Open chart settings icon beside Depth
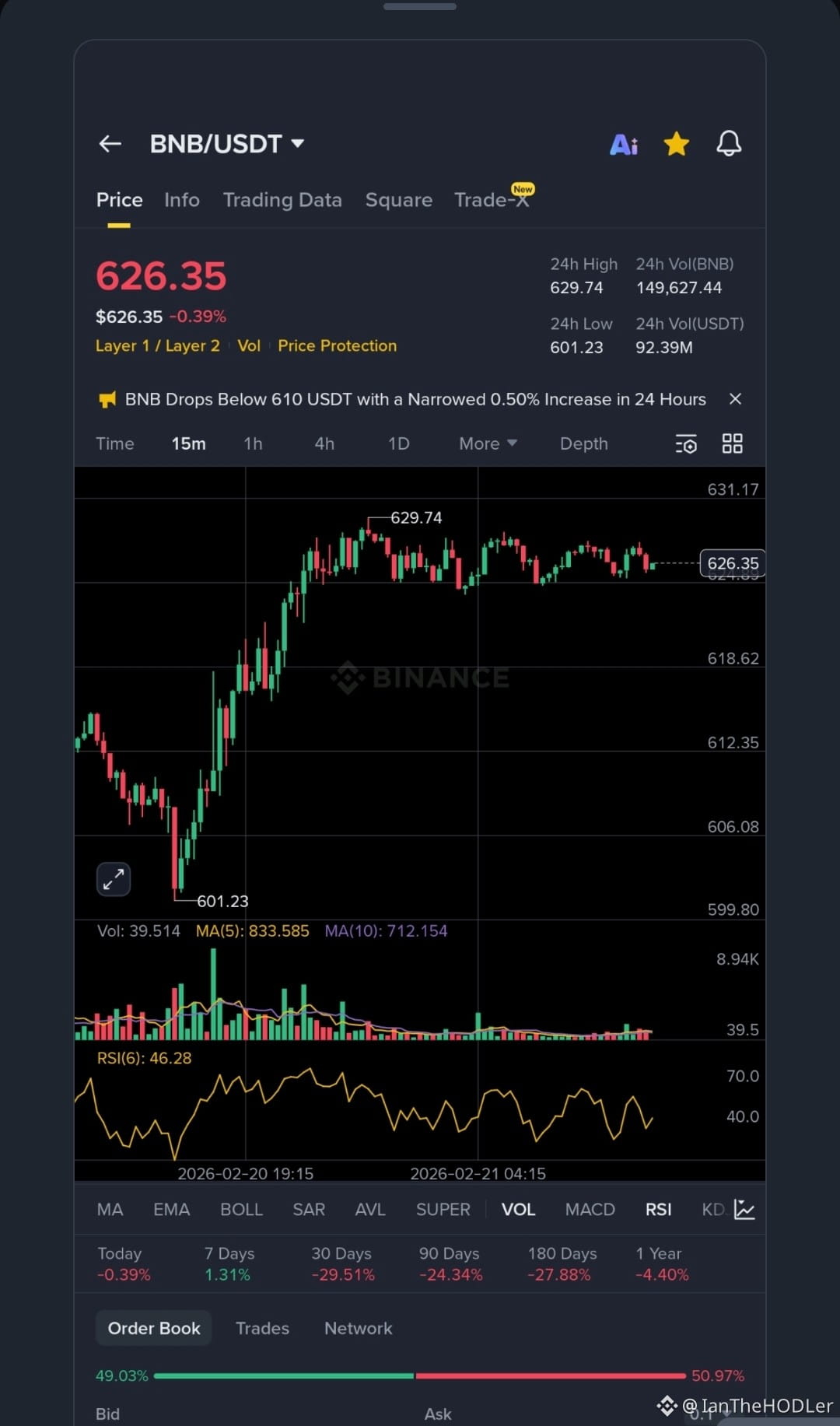Viewport: 840px width, 1426px height. (686, 443)
